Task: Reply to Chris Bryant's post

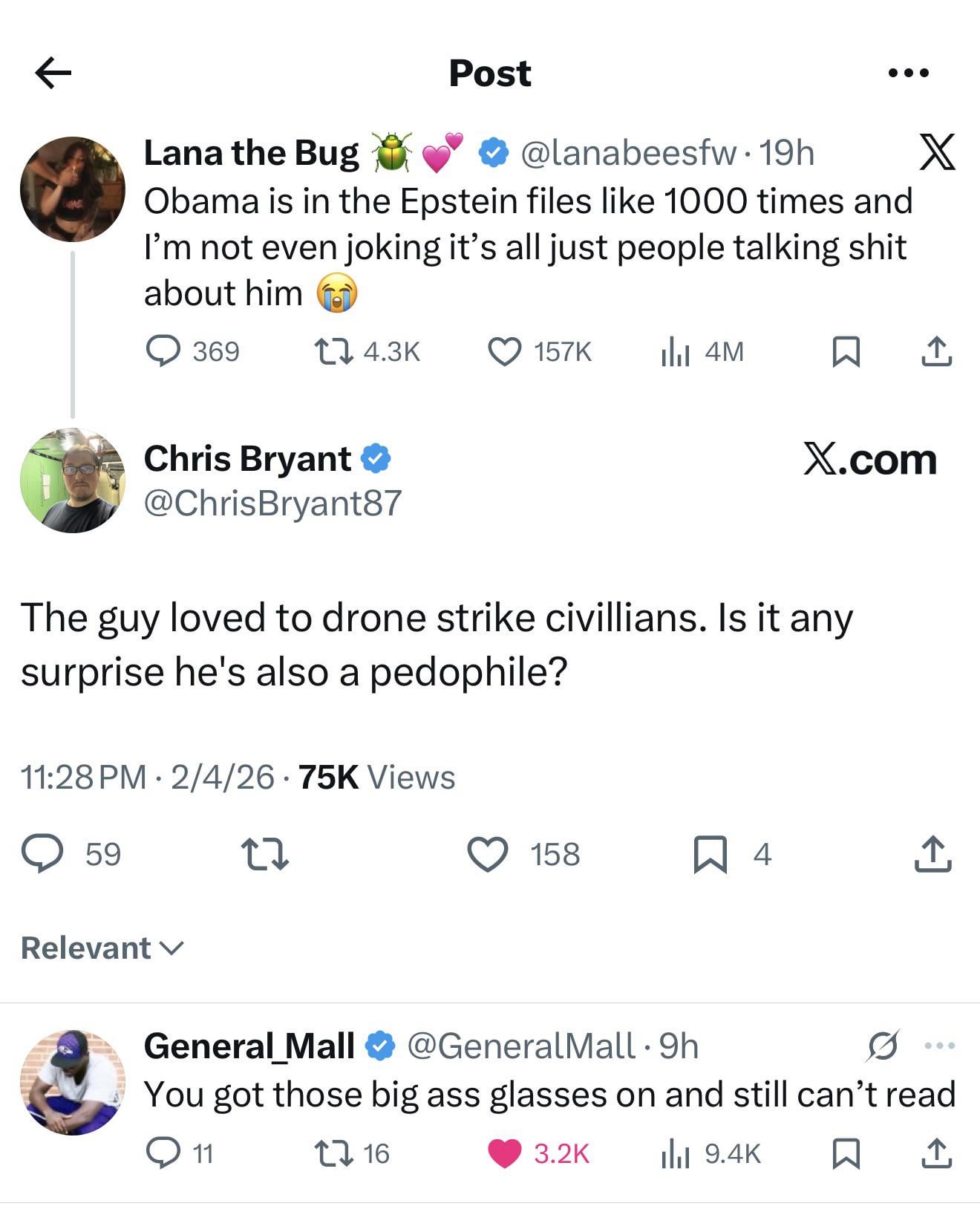Action: point(42,853)
